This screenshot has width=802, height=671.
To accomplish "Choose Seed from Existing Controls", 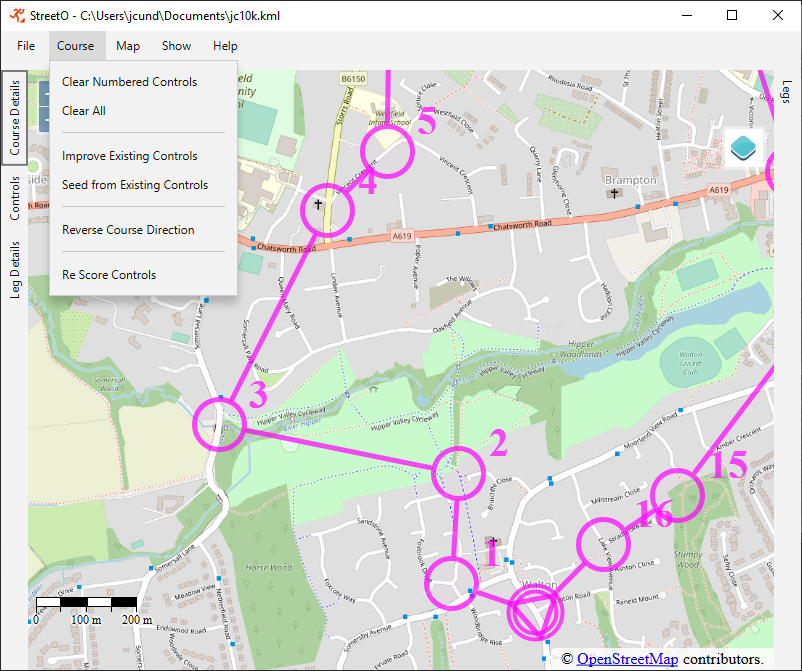I will coord(134,185).
